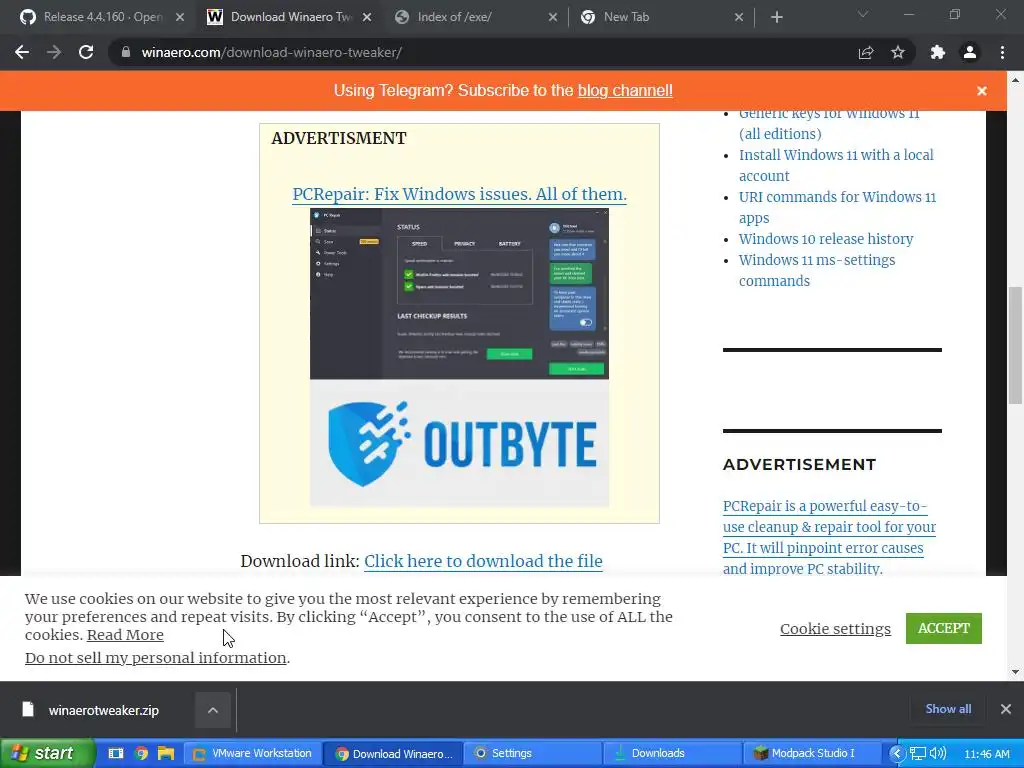Open the Extensions puzzle icon
Viewport: 1024px width, 768px height.
coord(938,52)
